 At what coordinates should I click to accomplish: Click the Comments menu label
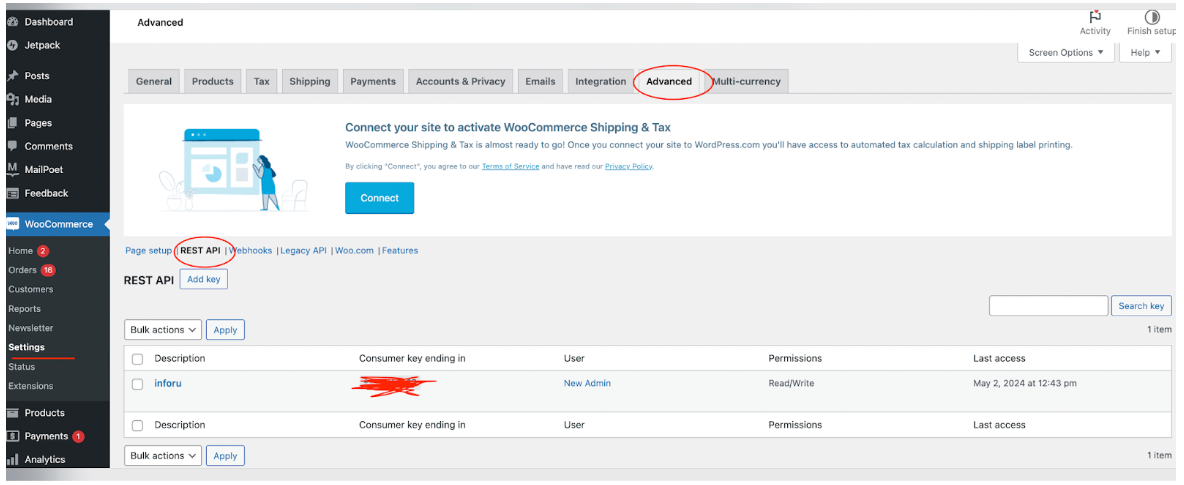pos(48,146)
